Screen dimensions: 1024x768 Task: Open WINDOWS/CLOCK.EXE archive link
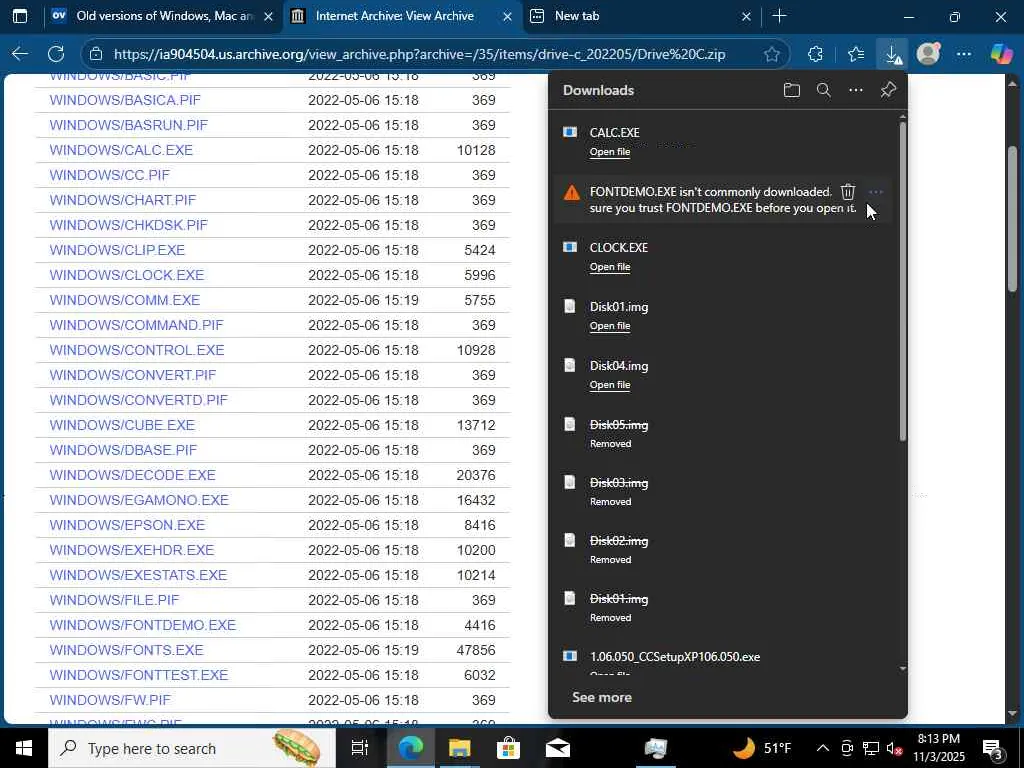tap(127, 275)
